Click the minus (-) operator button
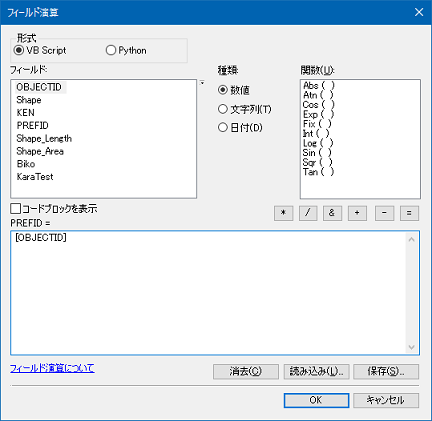This screenshot has height=421, width=432. pos(384,213)
